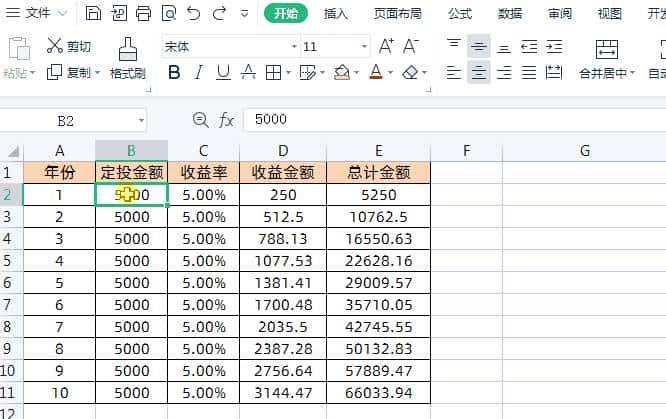Screen dimensions: 666x419
Task: Toggle horizontal center alignment
Action: point(479,72)
